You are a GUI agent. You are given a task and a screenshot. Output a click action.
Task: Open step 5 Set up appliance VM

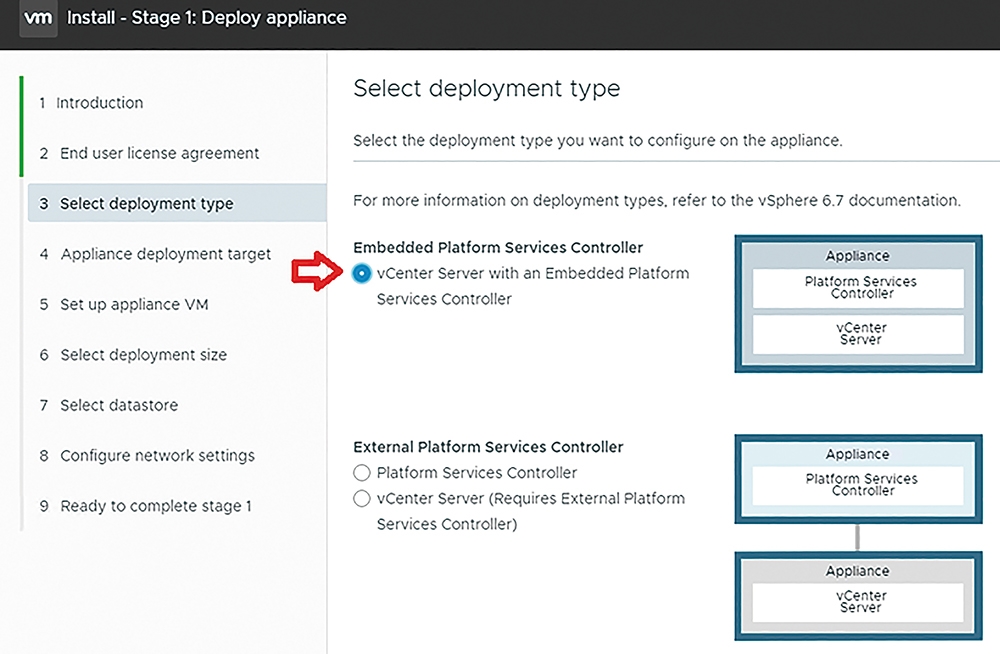tap(124, 304)
